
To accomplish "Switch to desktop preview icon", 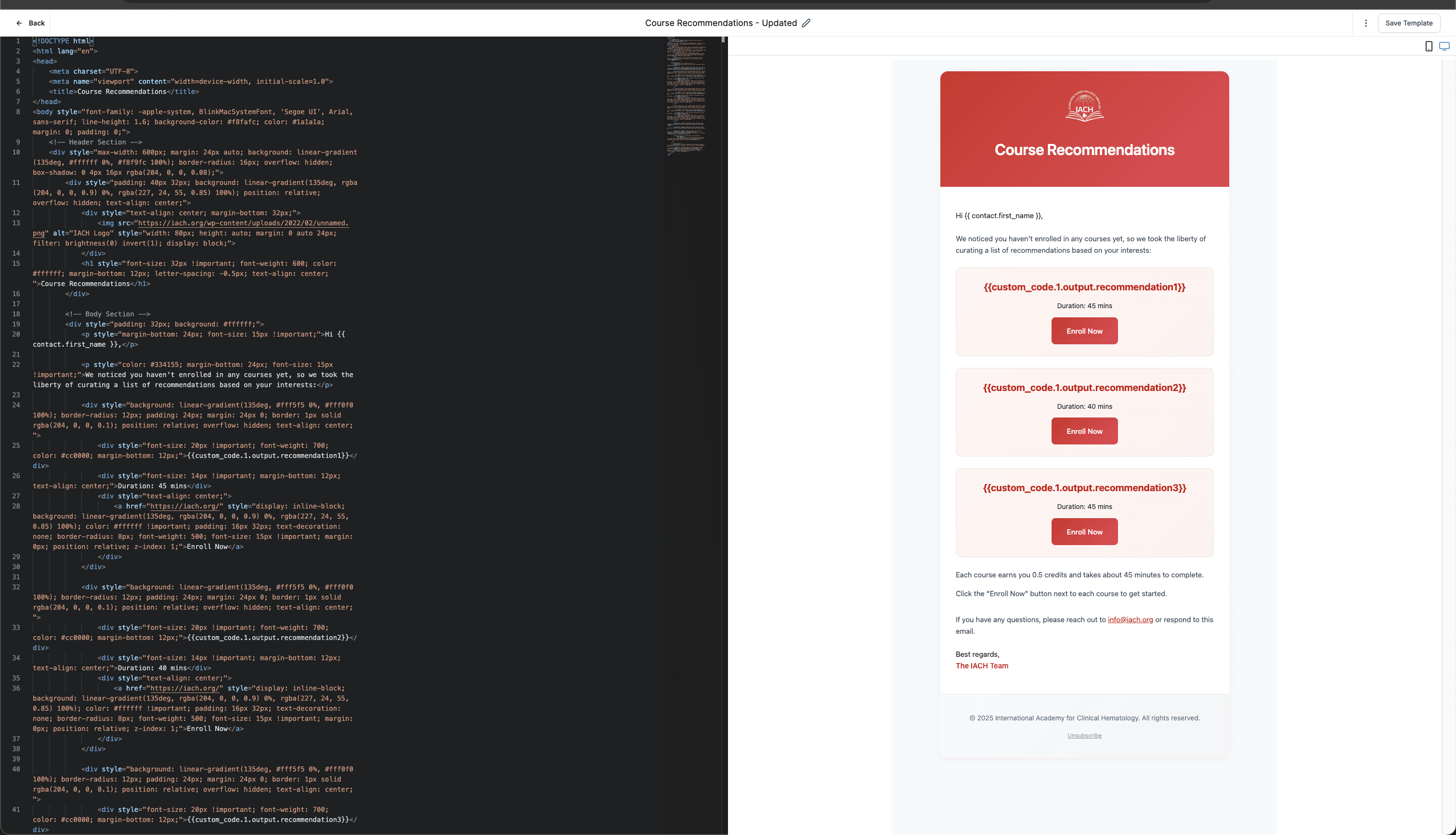I will pos(1444,46).
